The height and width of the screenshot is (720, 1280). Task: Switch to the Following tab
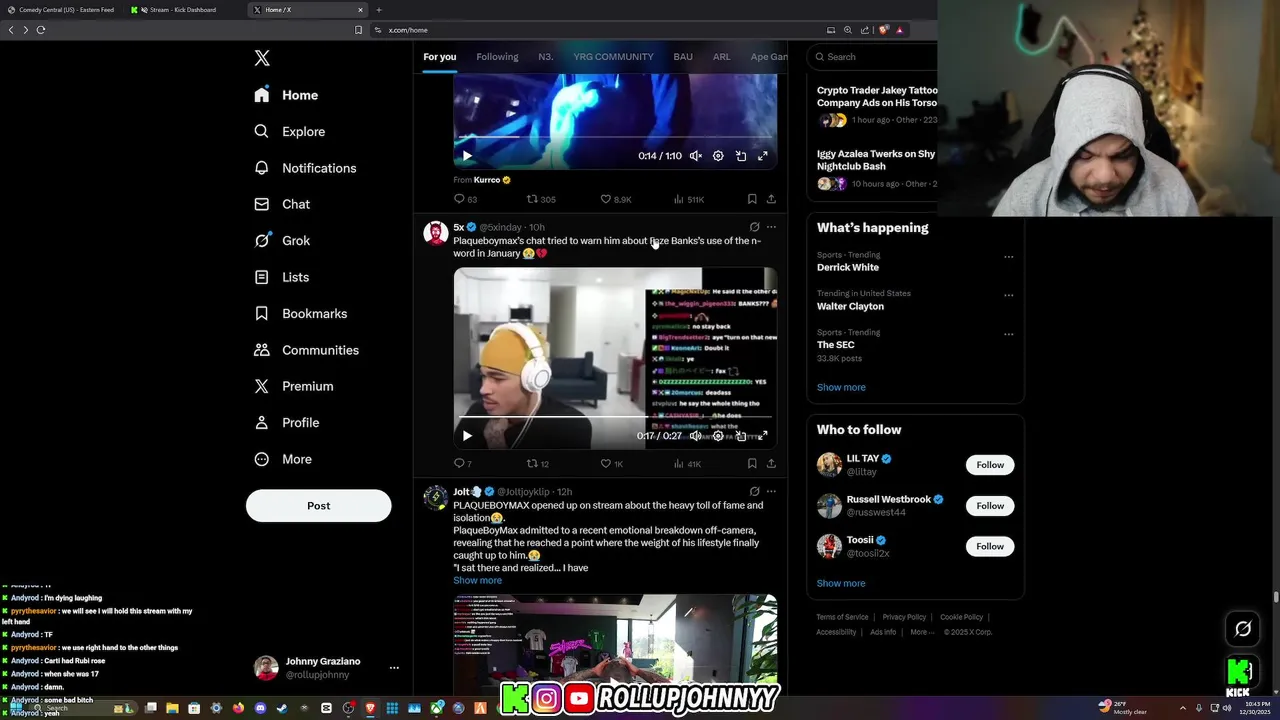click(497, 57)
